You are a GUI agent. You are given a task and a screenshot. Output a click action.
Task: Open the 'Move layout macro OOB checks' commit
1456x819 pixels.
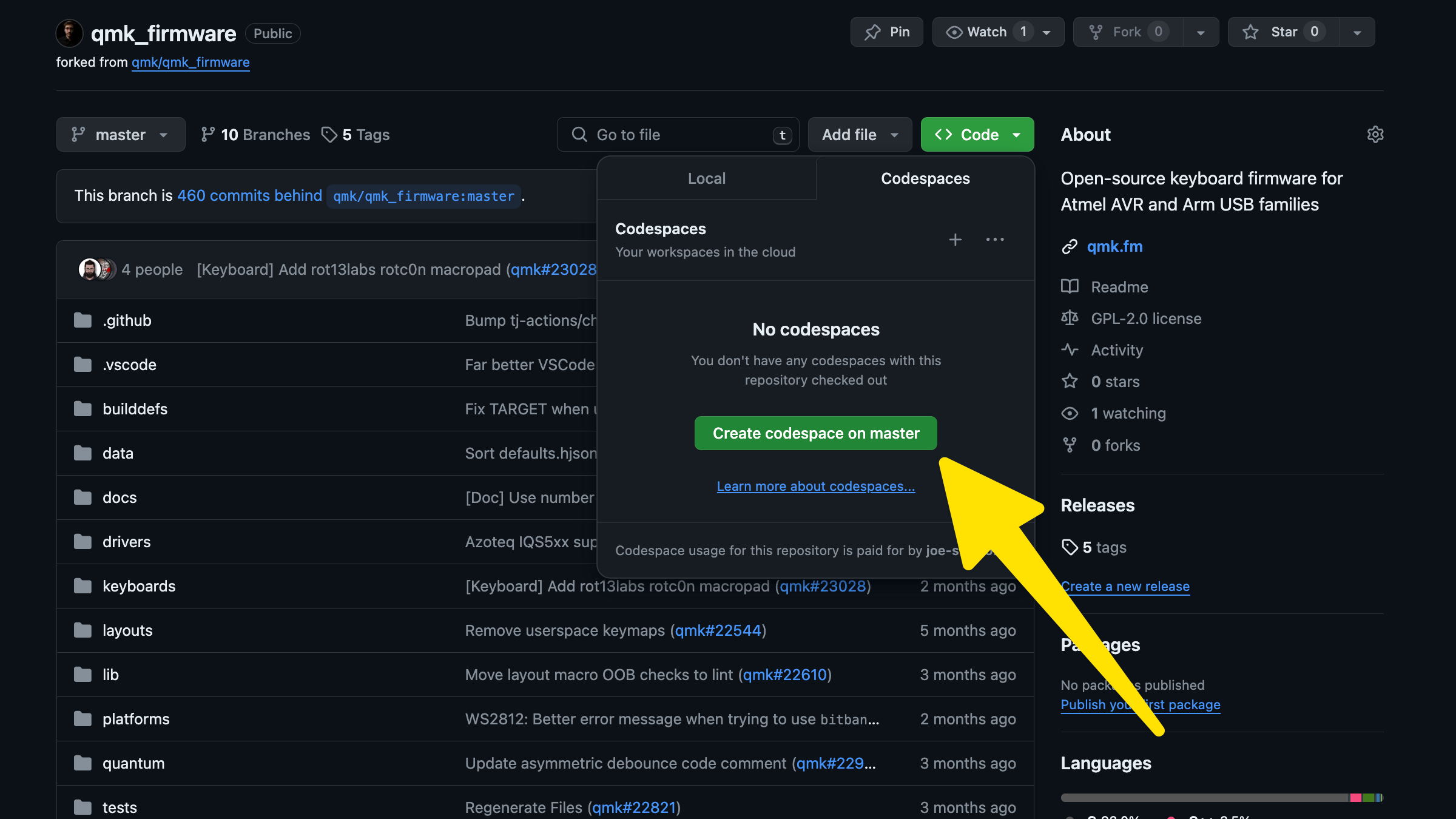click(599, 675)
